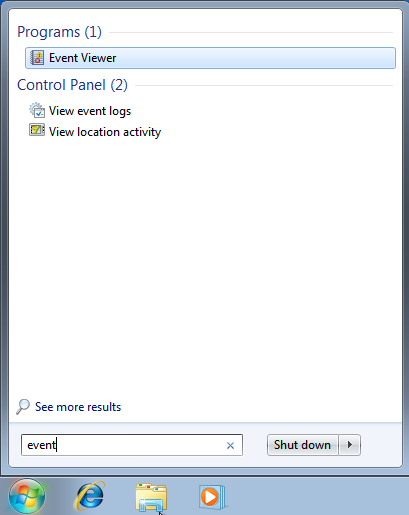Image resolution: width=409 pixels, height=515 pixels.
Task: Click the magnifying glass search icon
Action: (23, 407)
